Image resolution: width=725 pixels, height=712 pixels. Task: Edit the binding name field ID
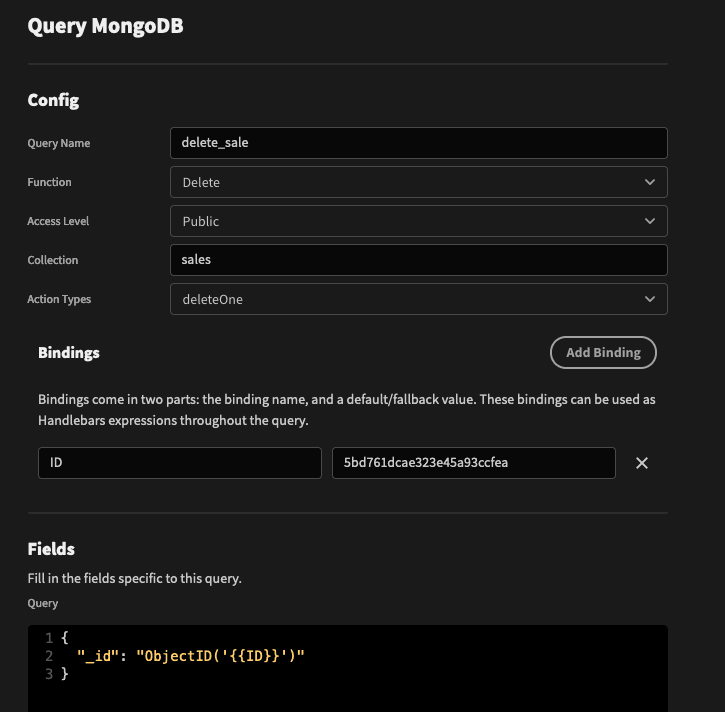click(x=180, y=463)
